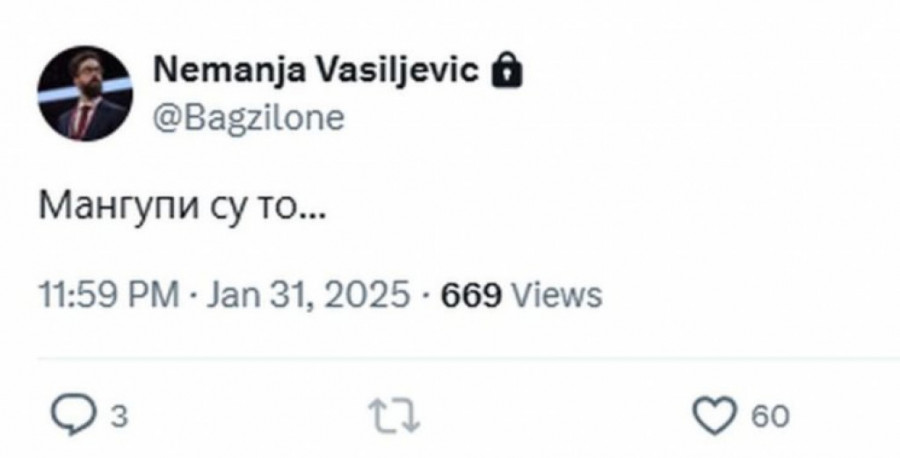Click the dot separator before 669 Views
Image resolution: width=900 pixels, height=458 pixels.
coord(427,297)
